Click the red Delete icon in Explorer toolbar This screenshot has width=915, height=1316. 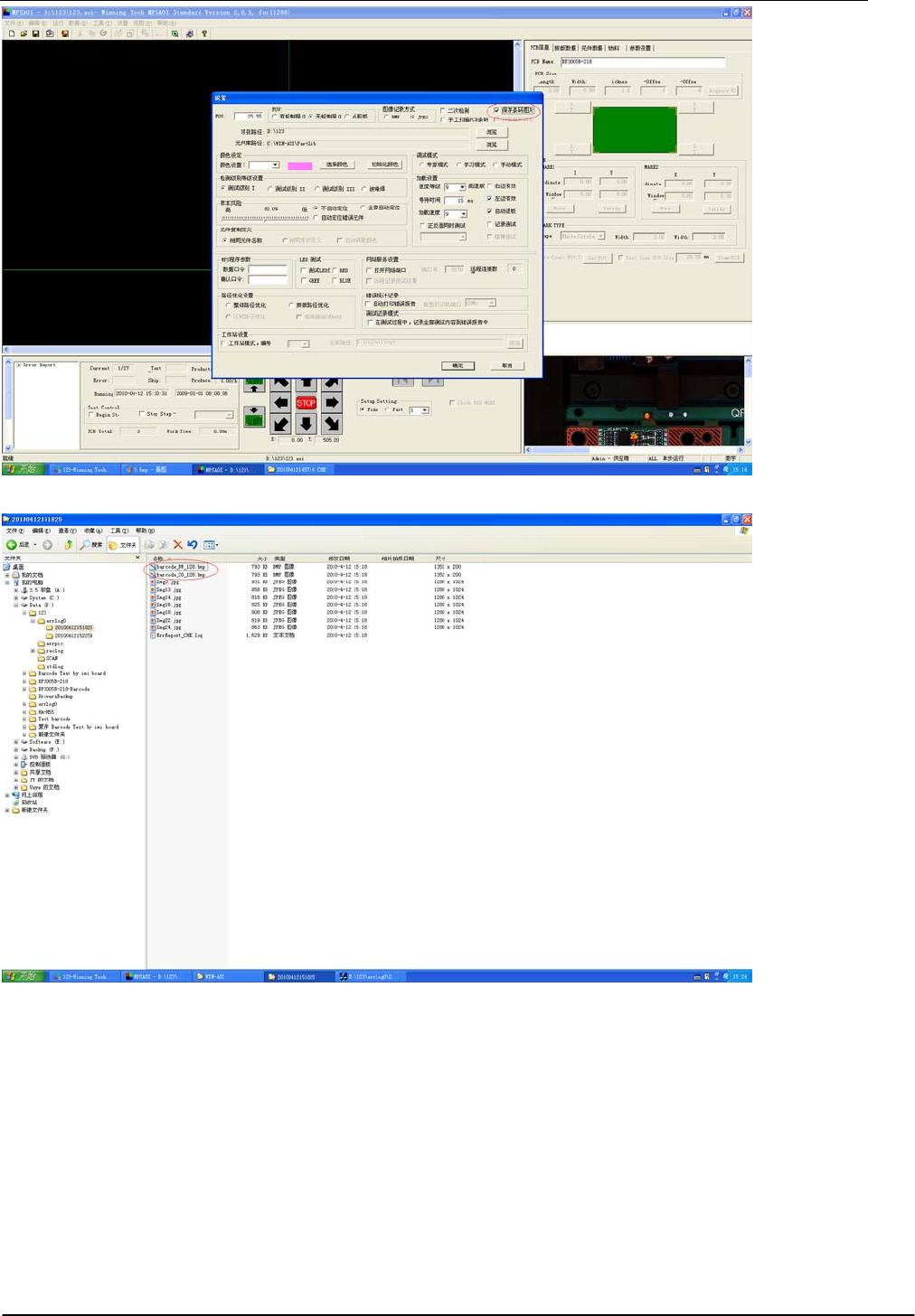[x=178, y=545]
